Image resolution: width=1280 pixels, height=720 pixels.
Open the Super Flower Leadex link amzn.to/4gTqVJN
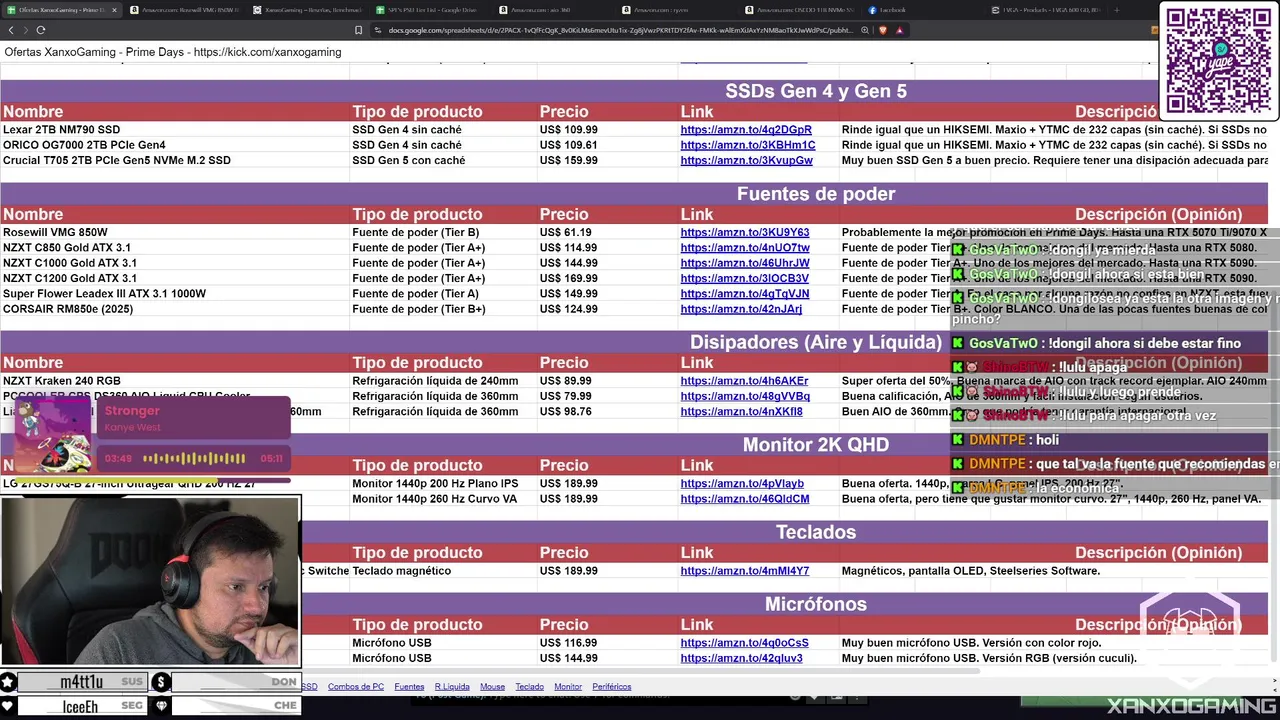745,294
